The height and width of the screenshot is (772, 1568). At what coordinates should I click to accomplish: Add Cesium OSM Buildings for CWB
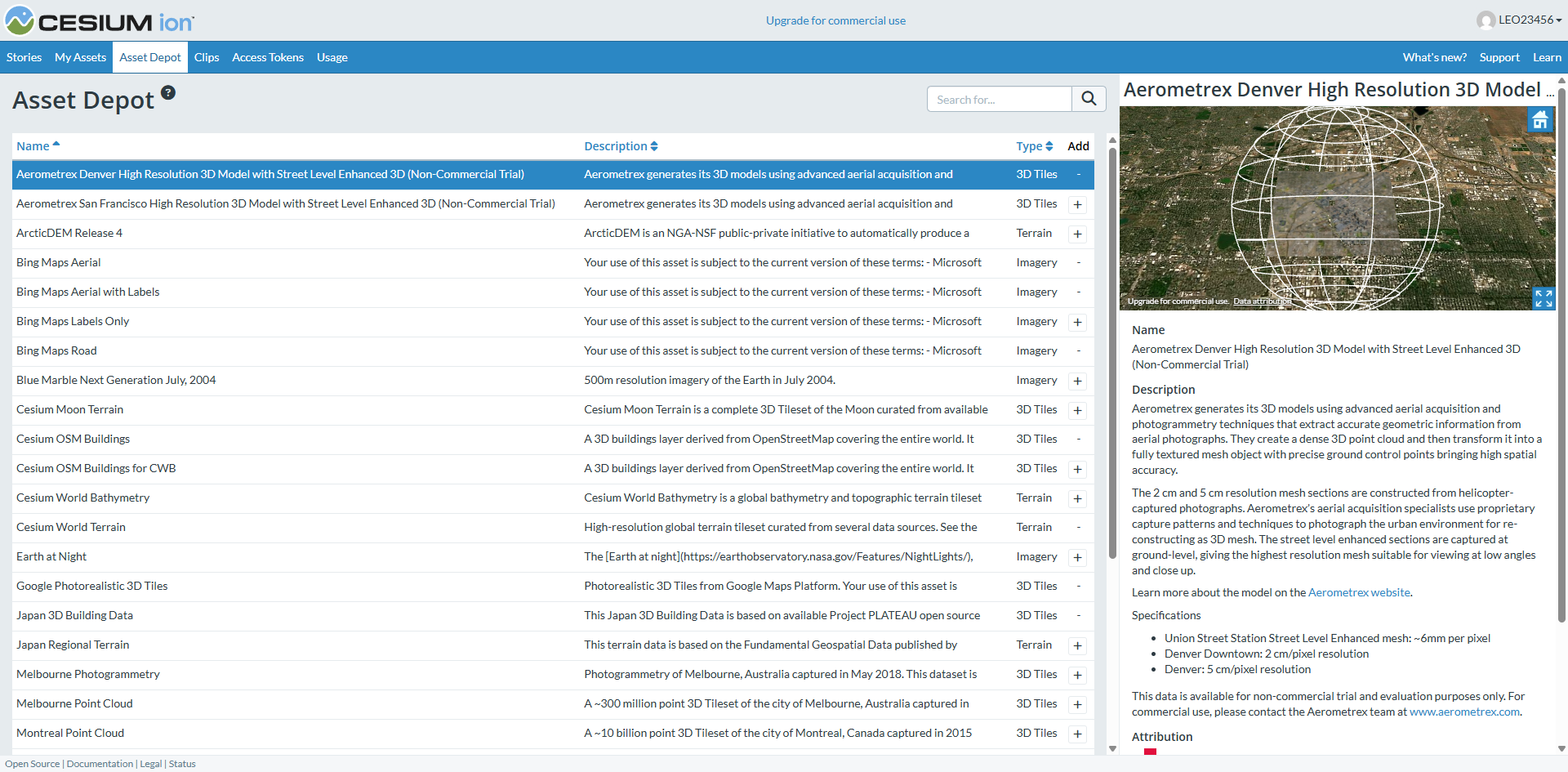pyautogui.click(x=1078, y=469)
